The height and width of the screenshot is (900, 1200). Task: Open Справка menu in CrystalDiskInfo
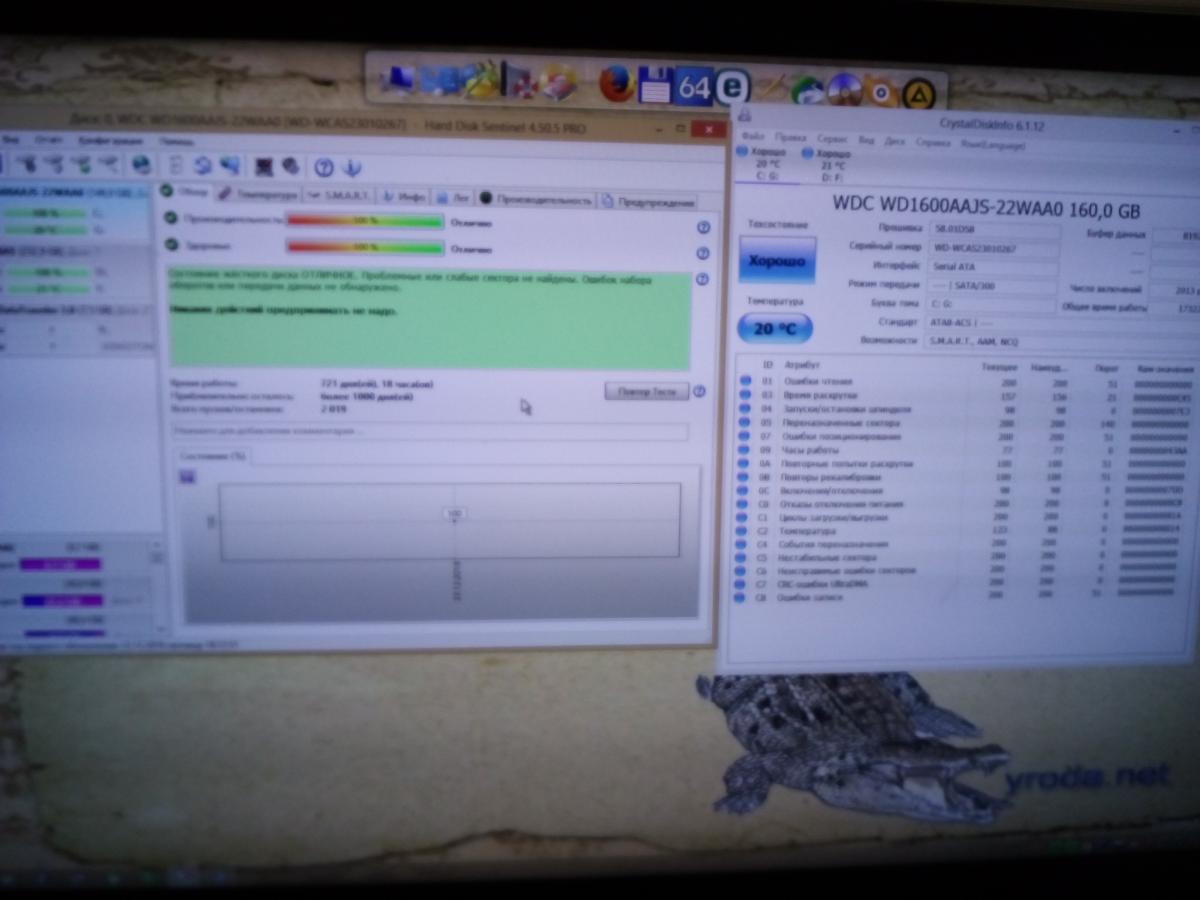[x=933, y=142]
